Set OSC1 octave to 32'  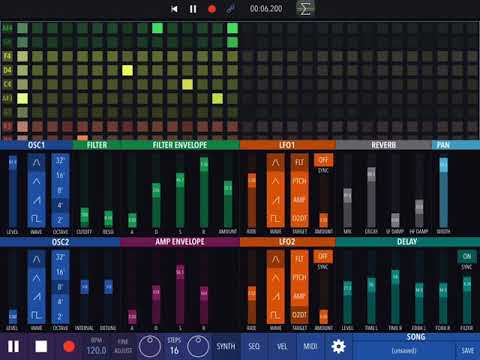click(x=60, y=161)
